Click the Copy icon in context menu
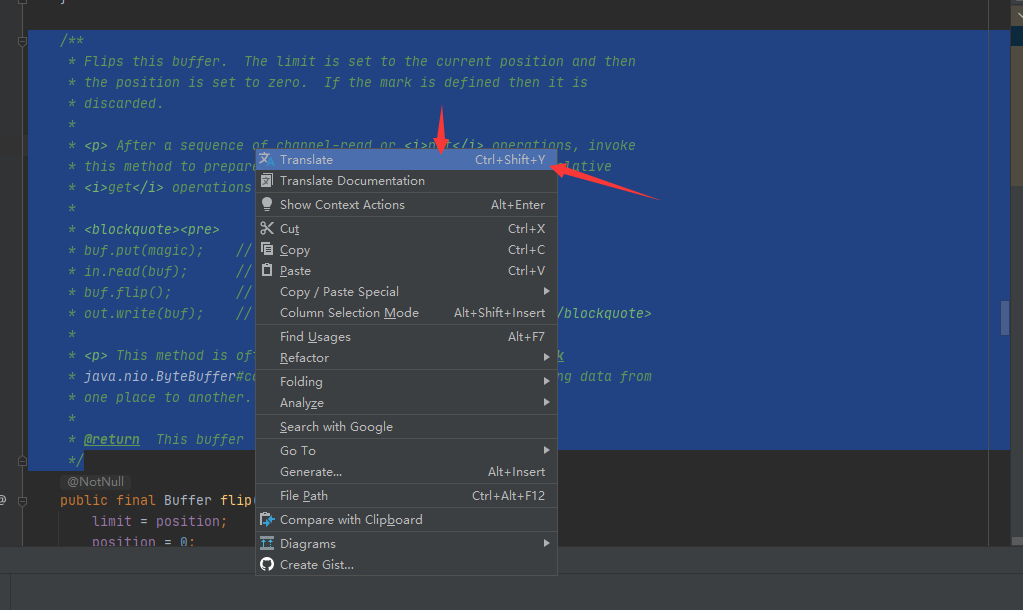This screenshot has height=610, width=1023. 266,250
